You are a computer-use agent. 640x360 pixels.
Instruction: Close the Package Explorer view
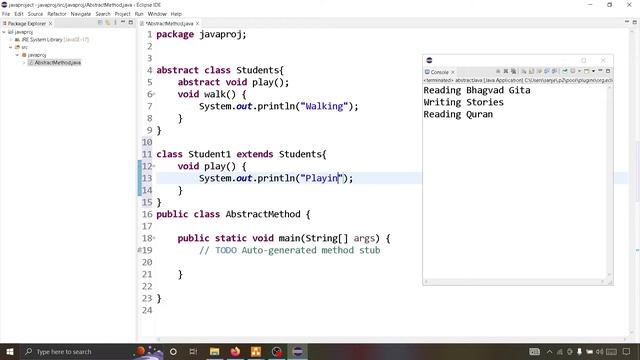click(x=50, y=24)
